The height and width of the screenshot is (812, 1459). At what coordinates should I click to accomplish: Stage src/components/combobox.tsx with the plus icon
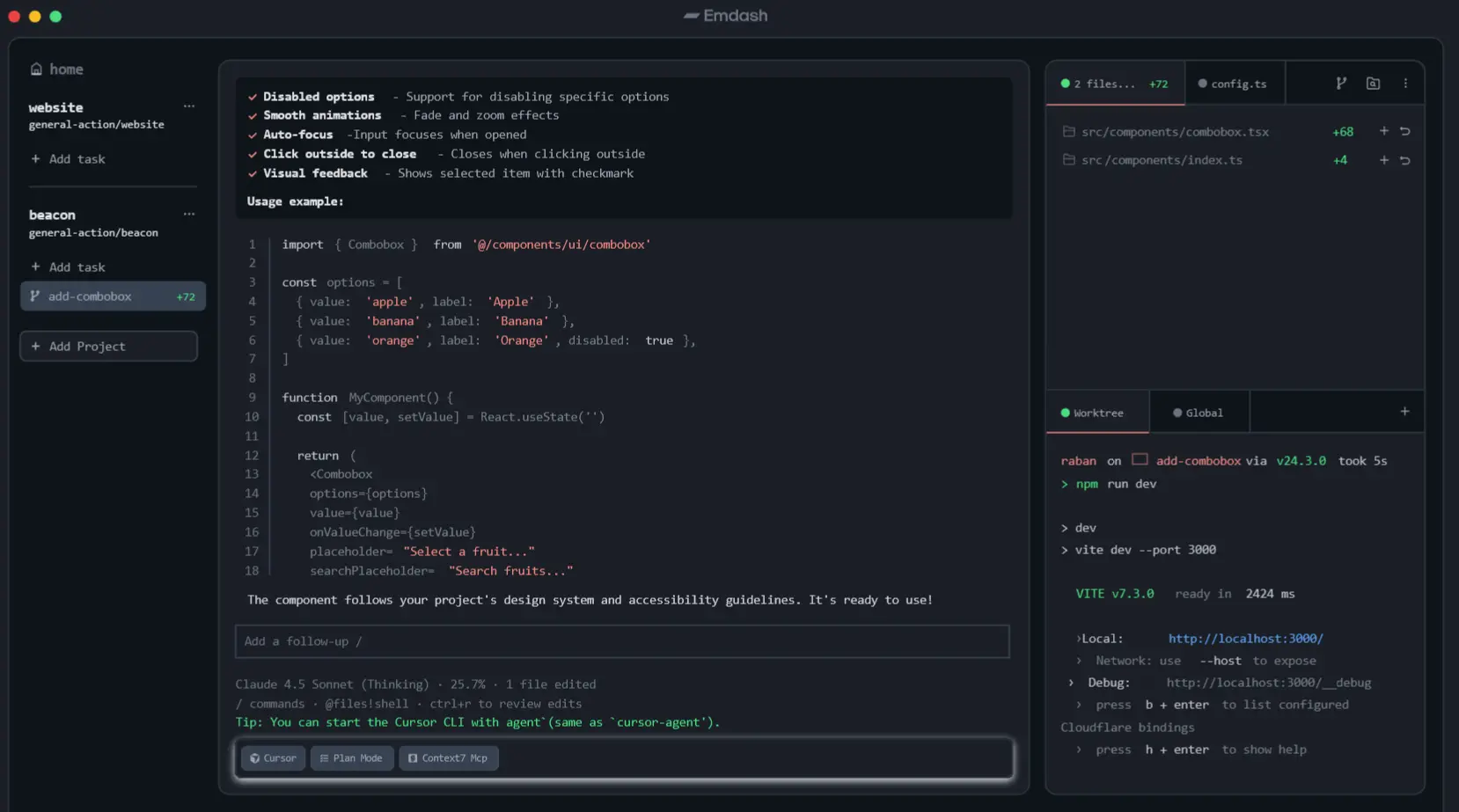1383,131
